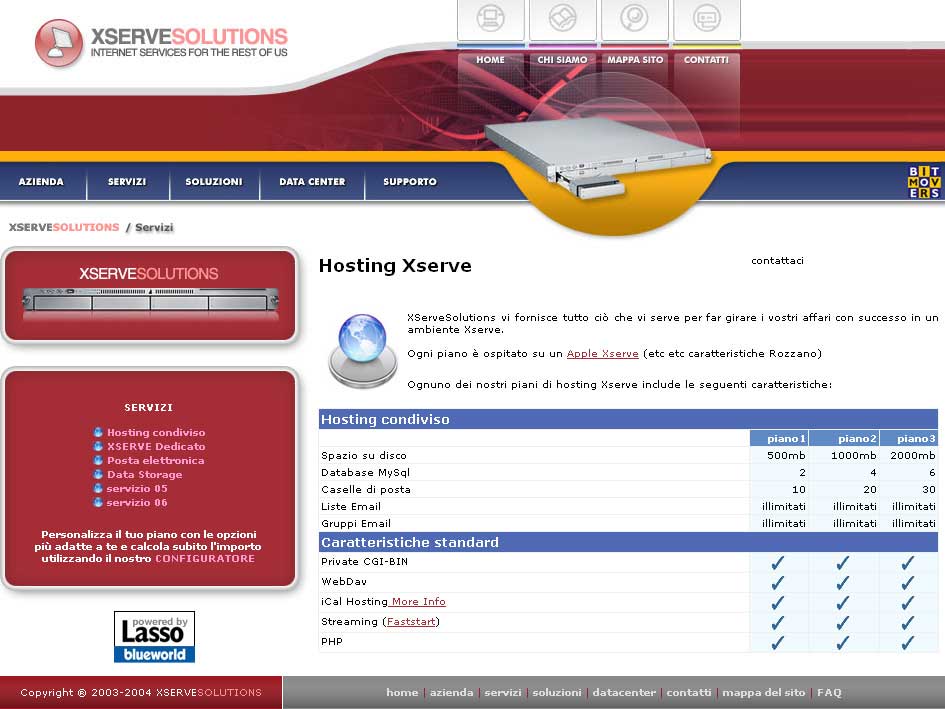Viewport: 945px width, 709px height.
Task: Click the footer servizi link
Action: [503, 693]
